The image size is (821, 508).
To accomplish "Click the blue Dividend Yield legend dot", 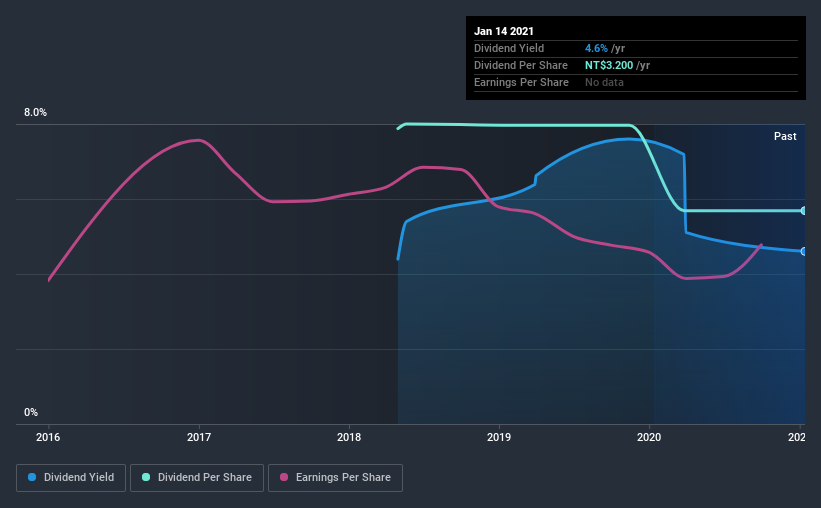I will coord(32,477).
